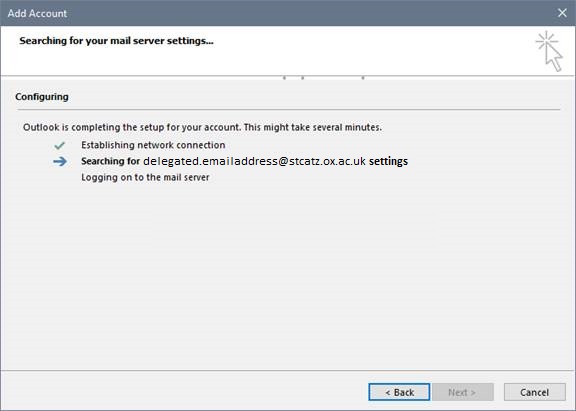Select the Establishing network connection step

tap(153, 145)
